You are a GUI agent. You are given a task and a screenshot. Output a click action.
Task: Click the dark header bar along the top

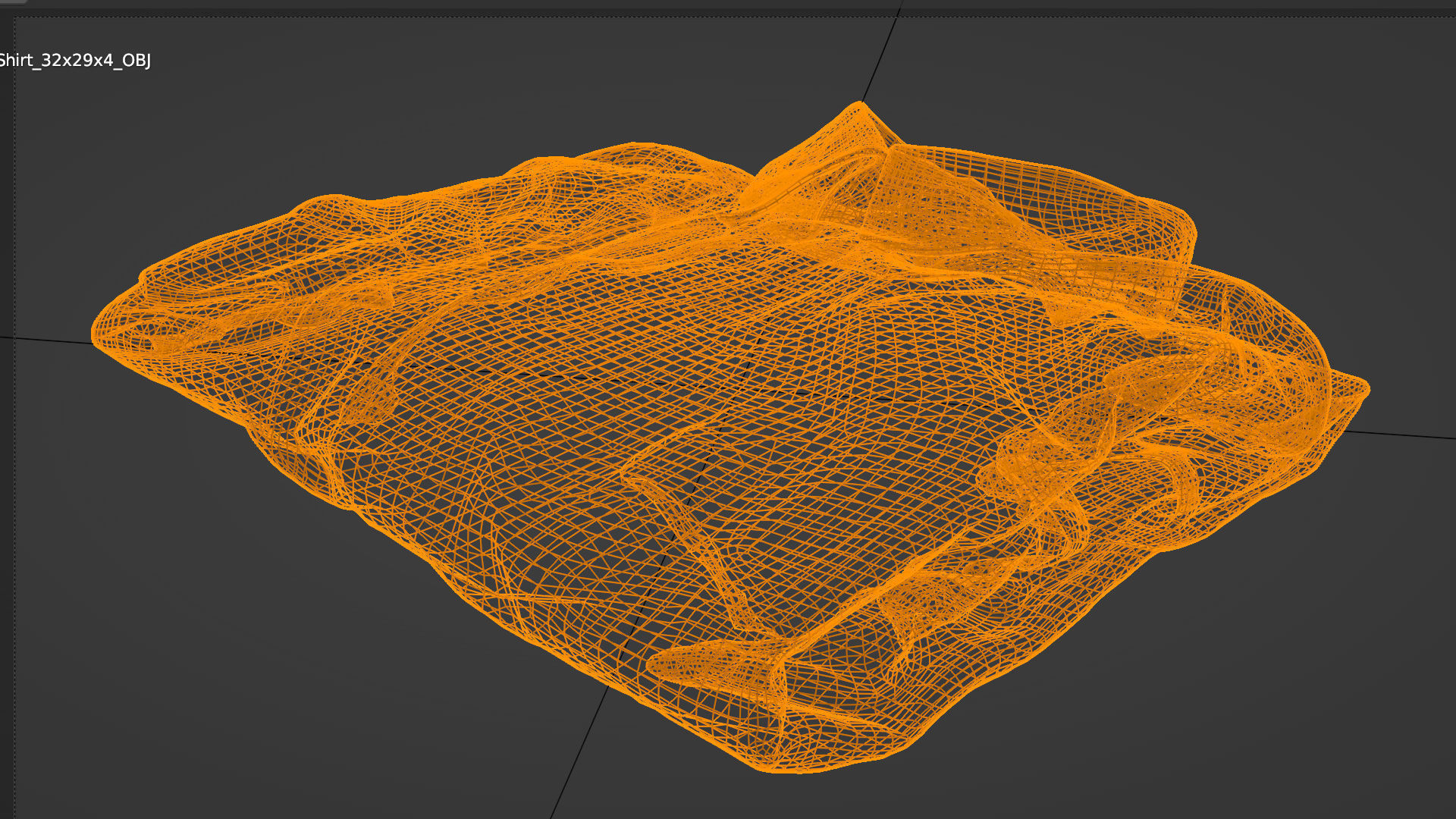[728, 5]
